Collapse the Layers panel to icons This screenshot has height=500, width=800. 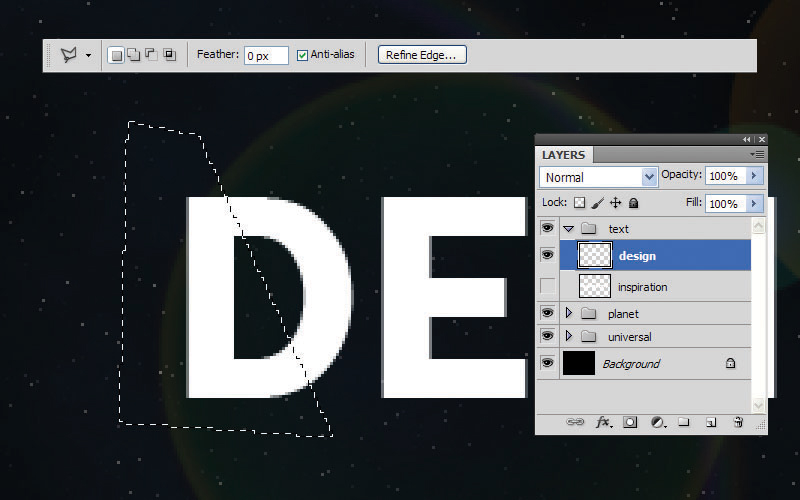pyautogui.click(x=746, y=139)
